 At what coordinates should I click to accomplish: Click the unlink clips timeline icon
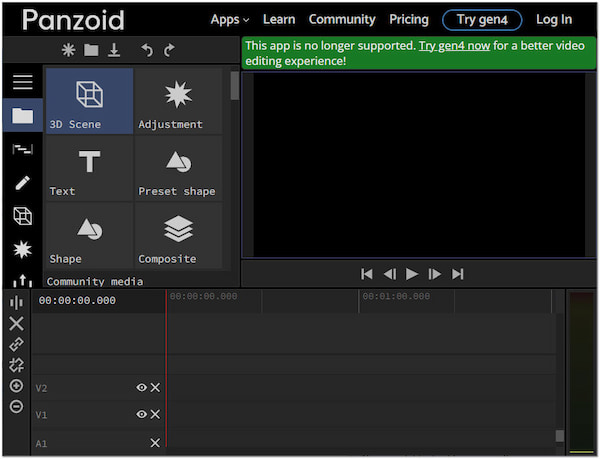[x=16, y=365]
